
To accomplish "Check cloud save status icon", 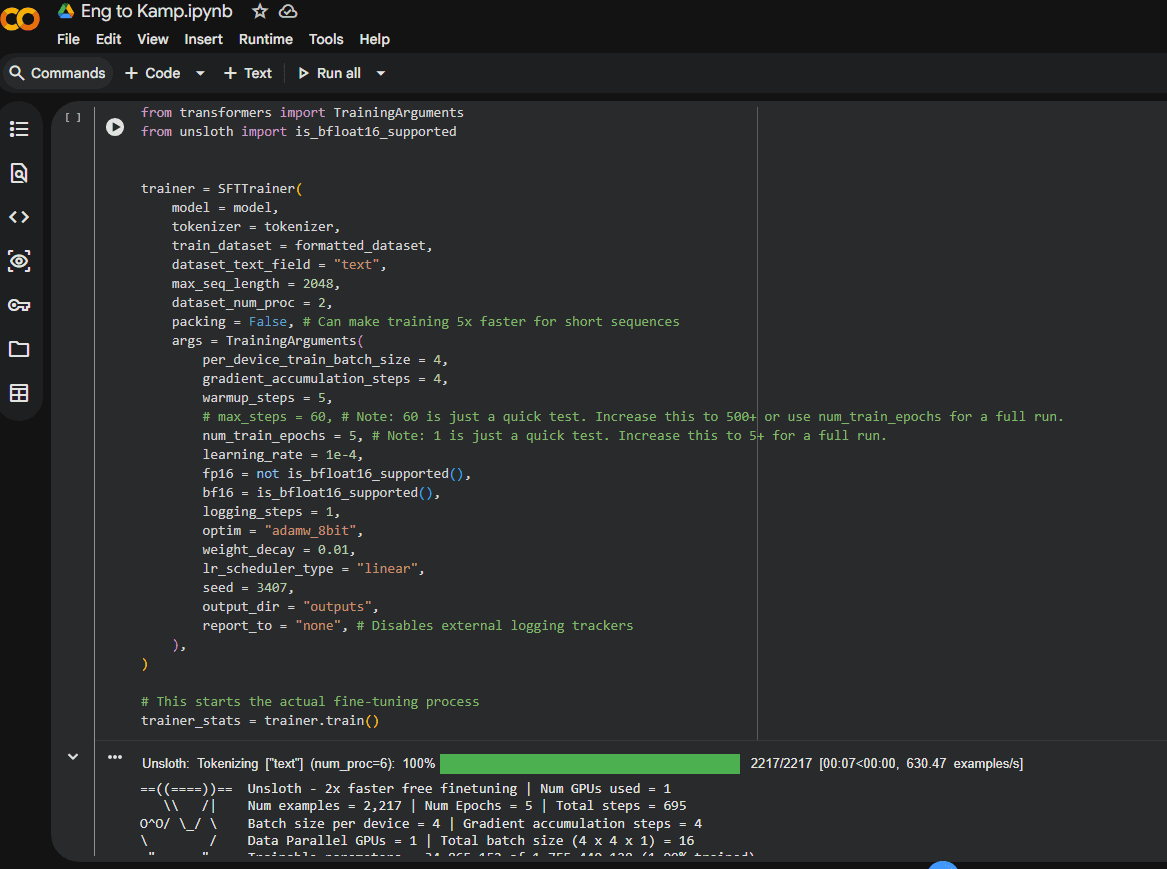I will (x=288, y=11).
